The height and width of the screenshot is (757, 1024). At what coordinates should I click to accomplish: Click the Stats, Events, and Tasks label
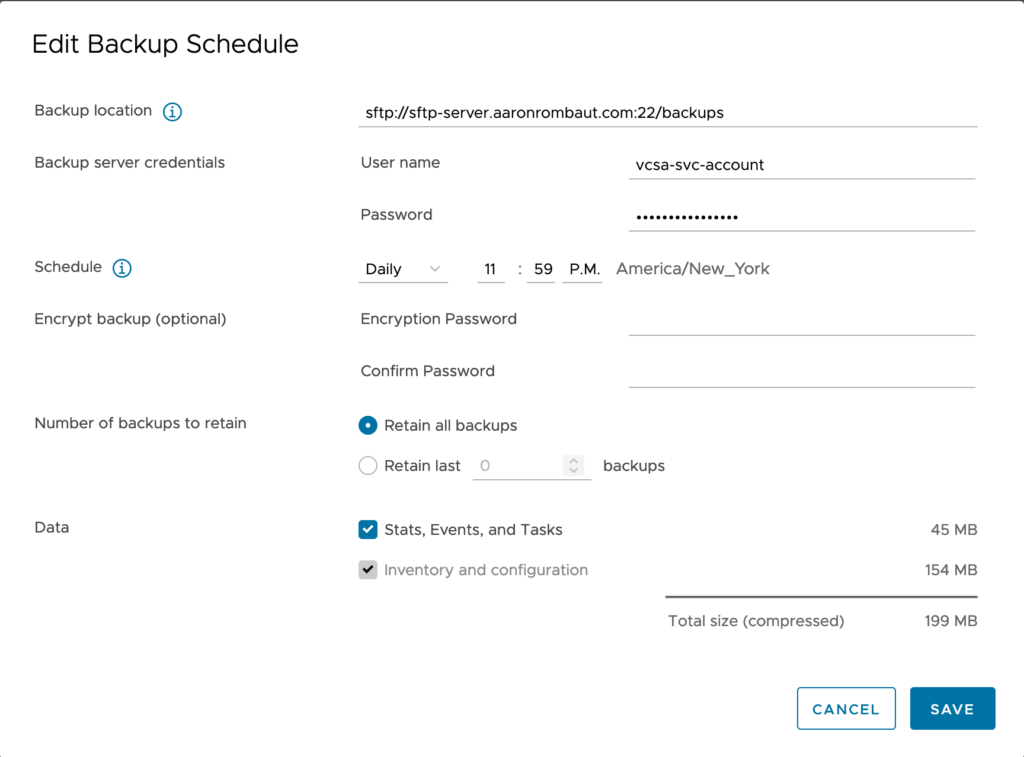pos(473,530)
